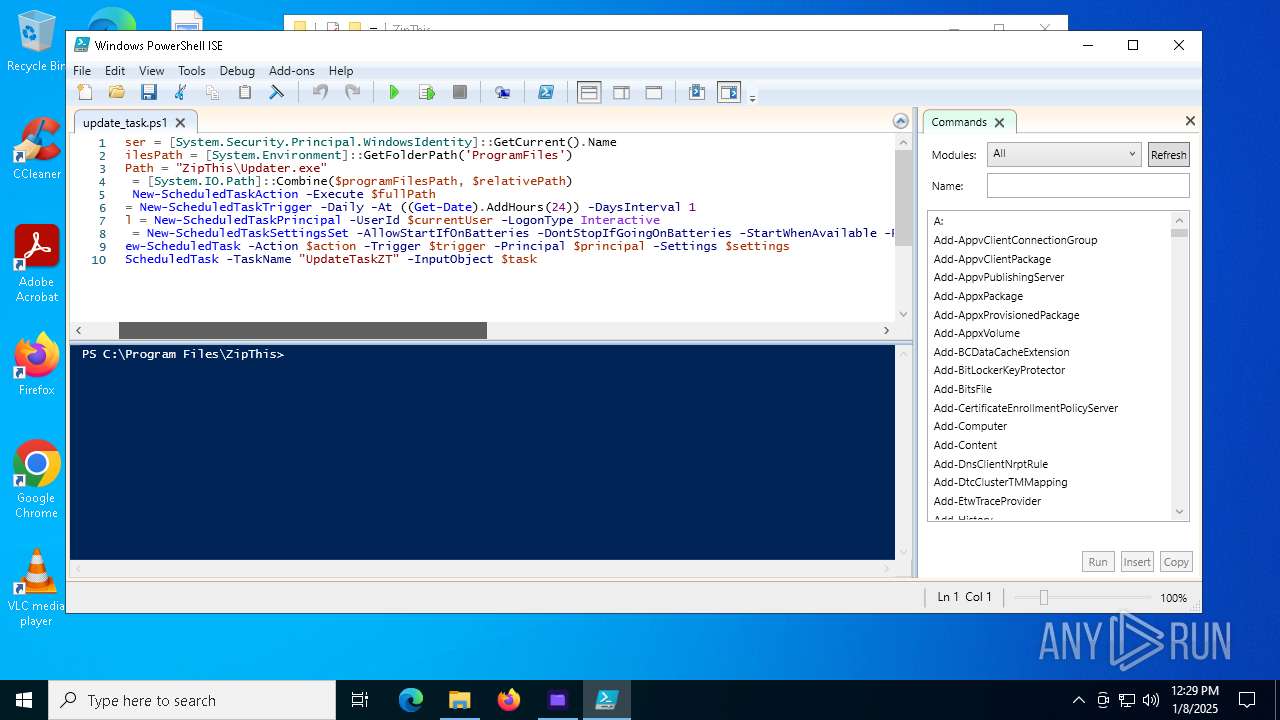Stop operation square icon
The image size is (1280, 720).
[x=460, y=92]
